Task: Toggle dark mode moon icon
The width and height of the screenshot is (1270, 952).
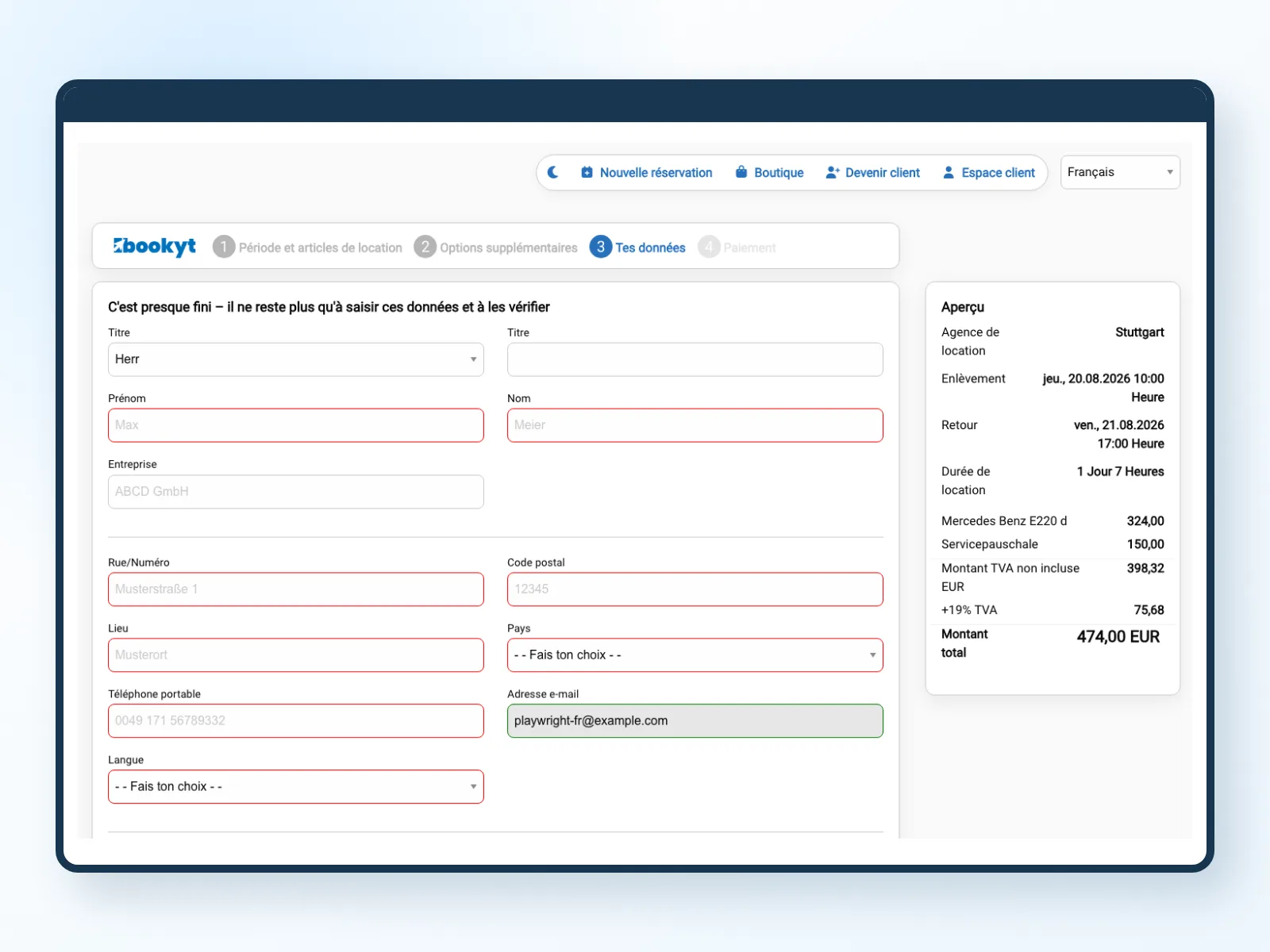Action: click(553, 172)
